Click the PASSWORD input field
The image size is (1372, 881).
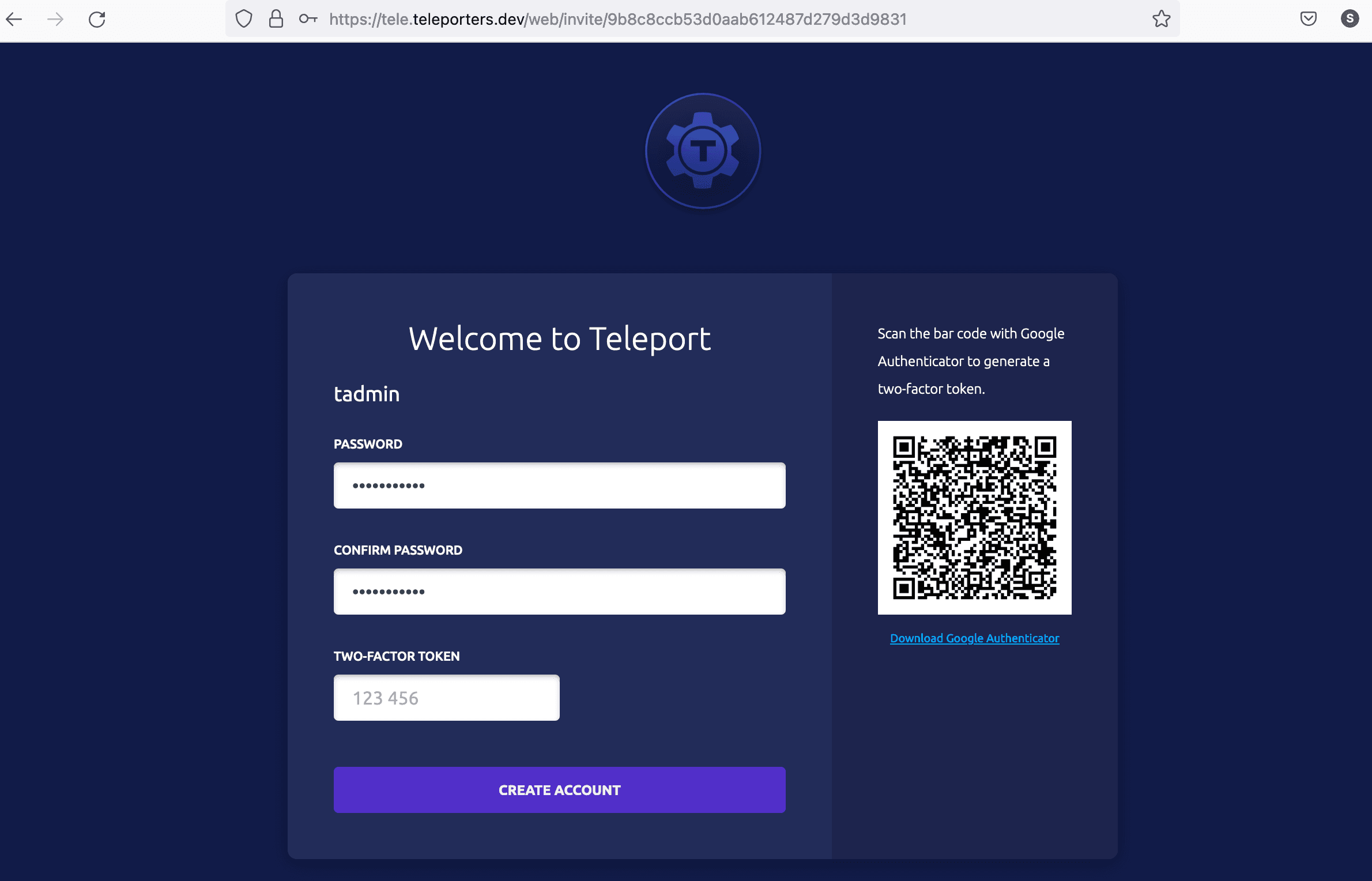point(559,485)
